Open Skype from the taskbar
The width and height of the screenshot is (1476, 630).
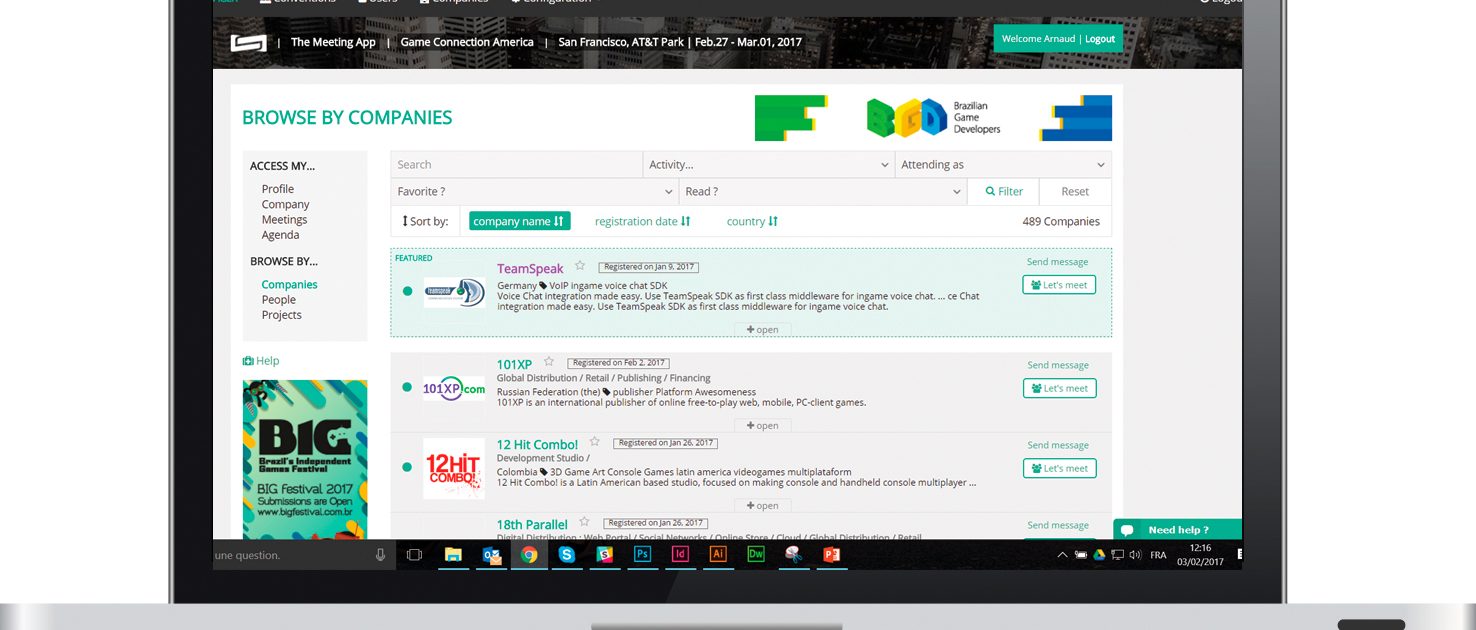click(567, 554)
